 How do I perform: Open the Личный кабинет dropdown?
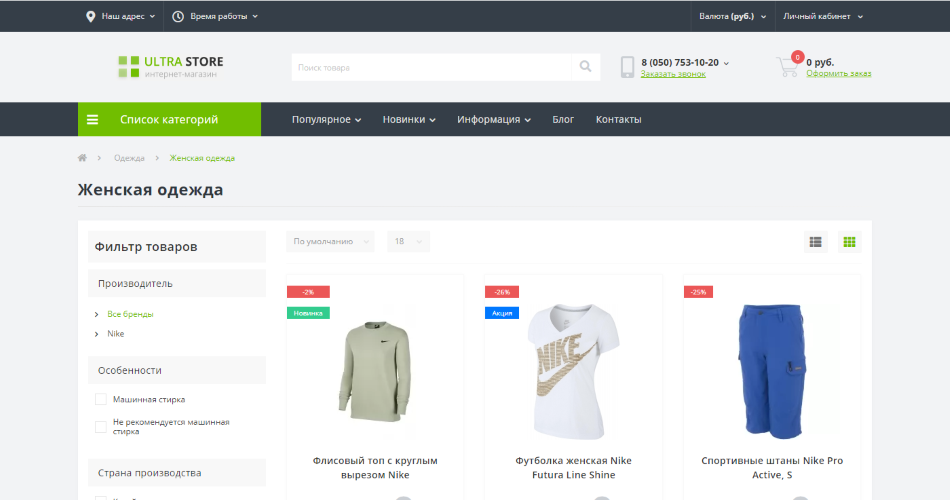823,16
